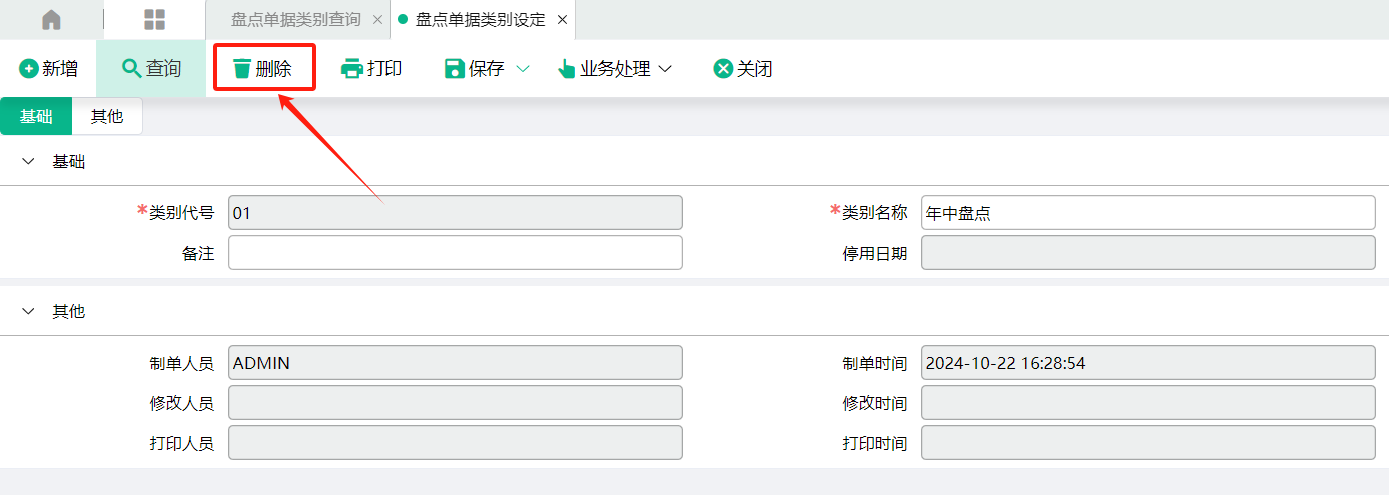Click the 关闭 circled X button
Image resolution: width=1389 pixels, height=495 pixels.
(x=743, y=69)
